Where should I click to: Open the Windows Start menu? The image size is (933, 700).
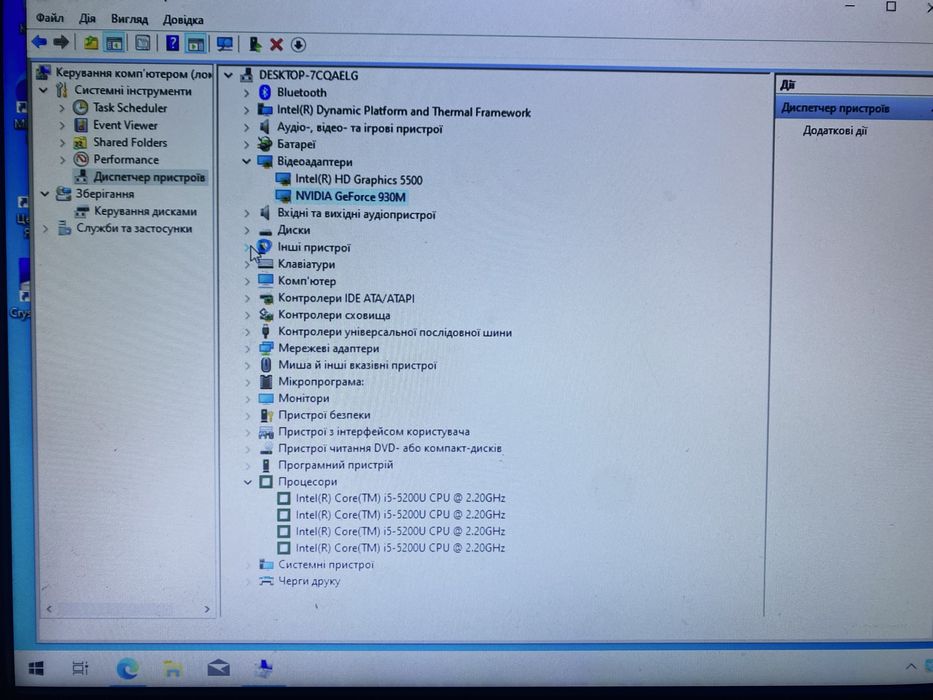tap(36, 668)
